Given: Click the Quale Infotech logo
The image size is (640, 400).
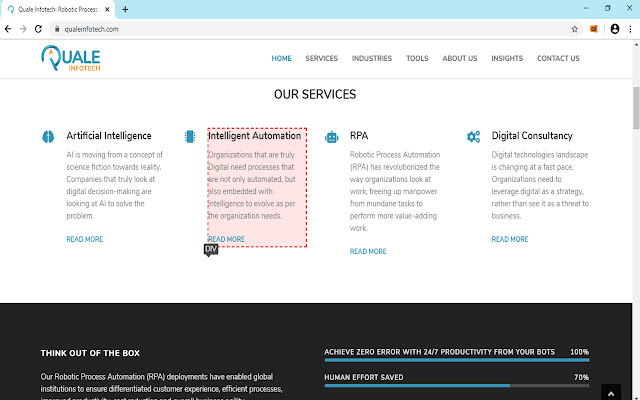Looking at the screenshot, I should (71, 58).
